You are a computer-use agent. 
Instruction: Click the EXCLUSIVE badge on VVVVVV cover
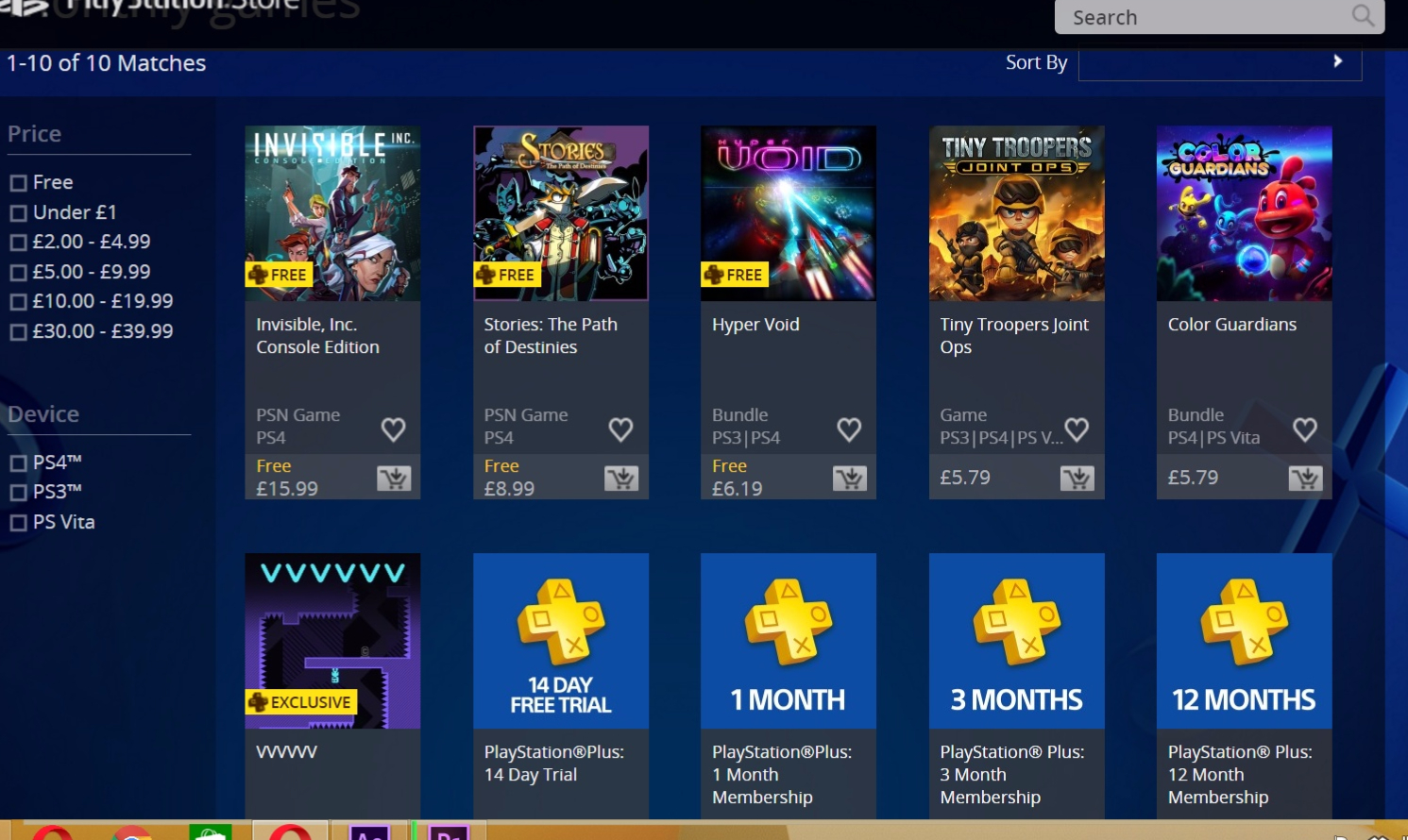(x=301, y=702)
